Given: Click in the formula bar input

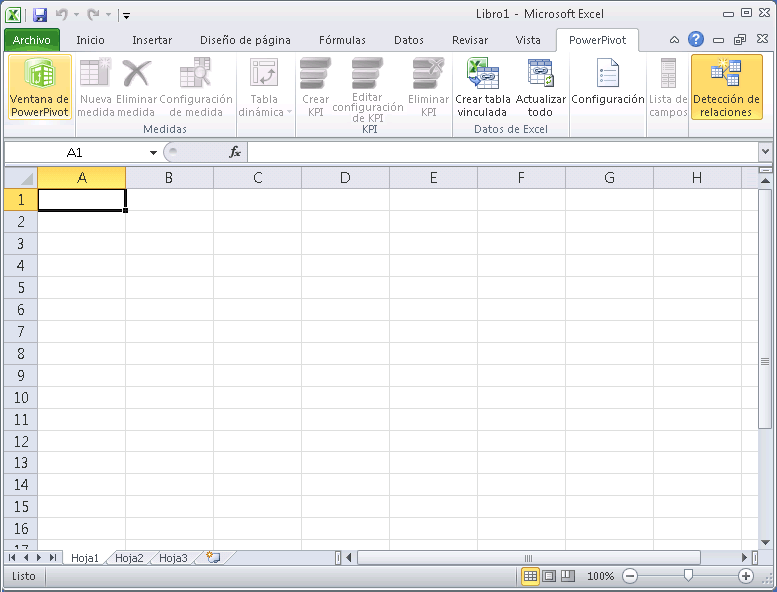Looking at the screenshot, I should tap(502, 152).
